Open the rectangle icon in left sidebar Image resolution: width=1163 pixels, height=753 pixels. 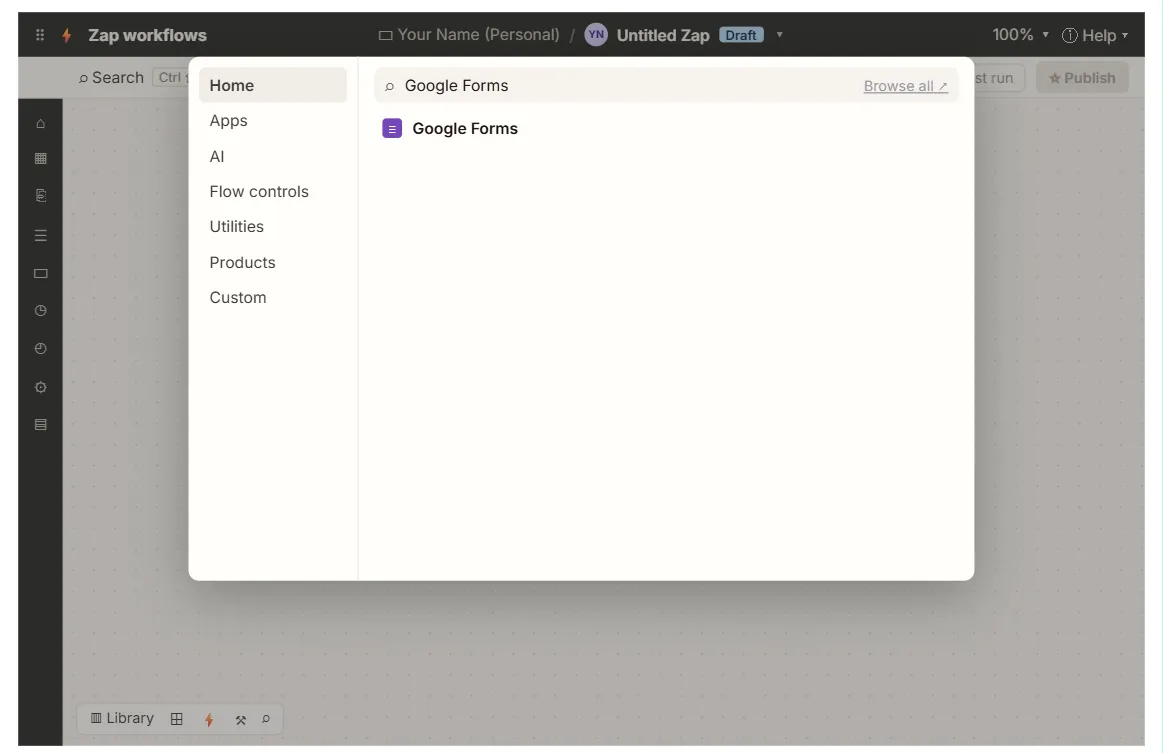click(41, 273)
